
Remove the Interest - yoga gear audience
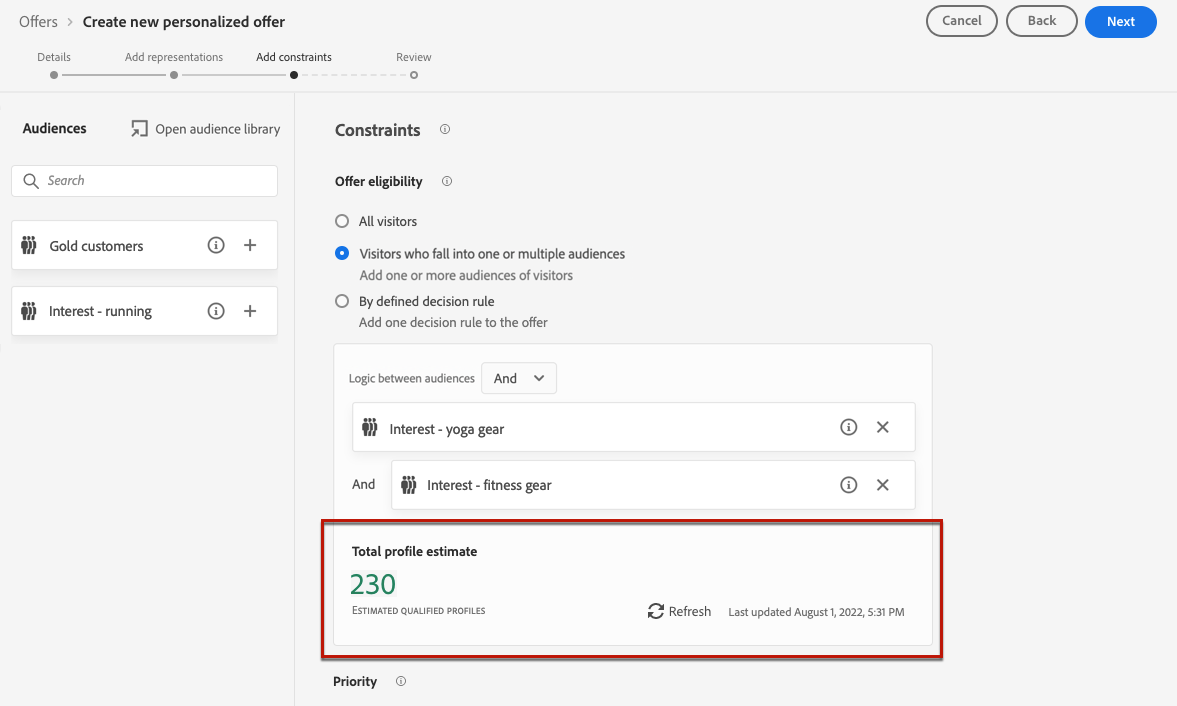882,428
